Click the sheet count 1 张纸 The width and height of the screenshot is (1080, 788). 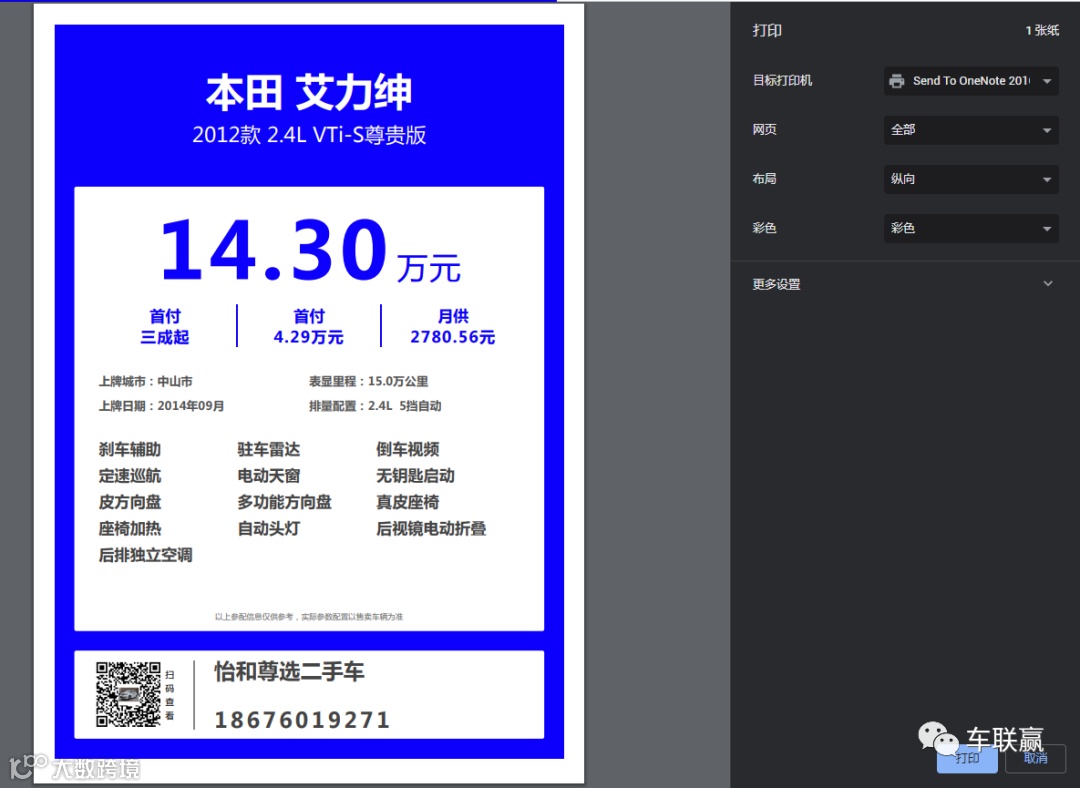click(1042, 30)
